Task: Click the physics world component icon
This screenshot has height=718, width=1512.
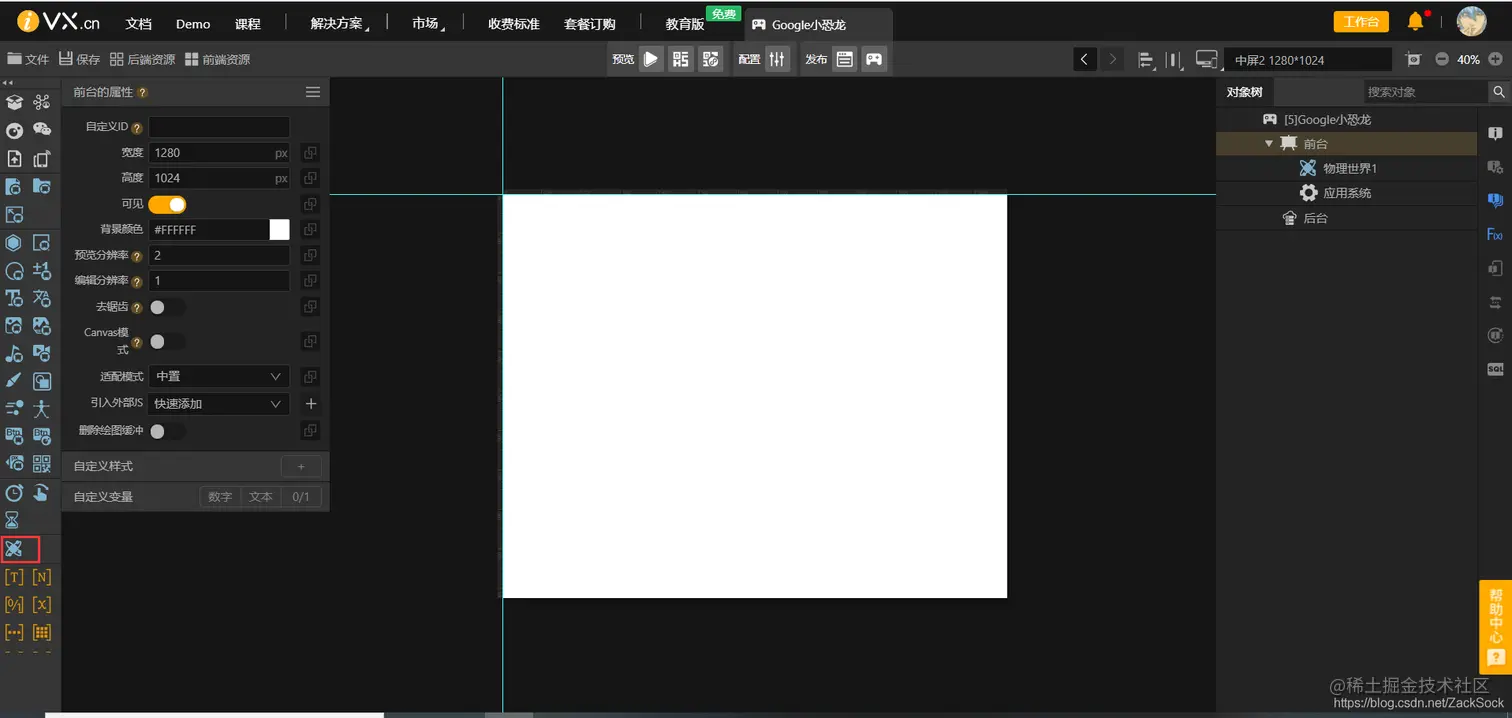Action: click(15, 549)
